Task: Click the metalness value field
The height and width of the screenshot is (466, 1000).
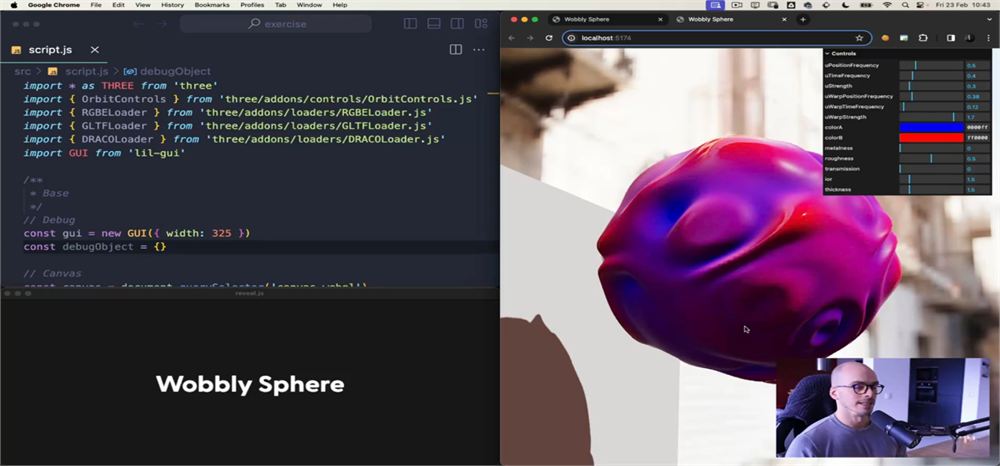Action: point(978,148)
